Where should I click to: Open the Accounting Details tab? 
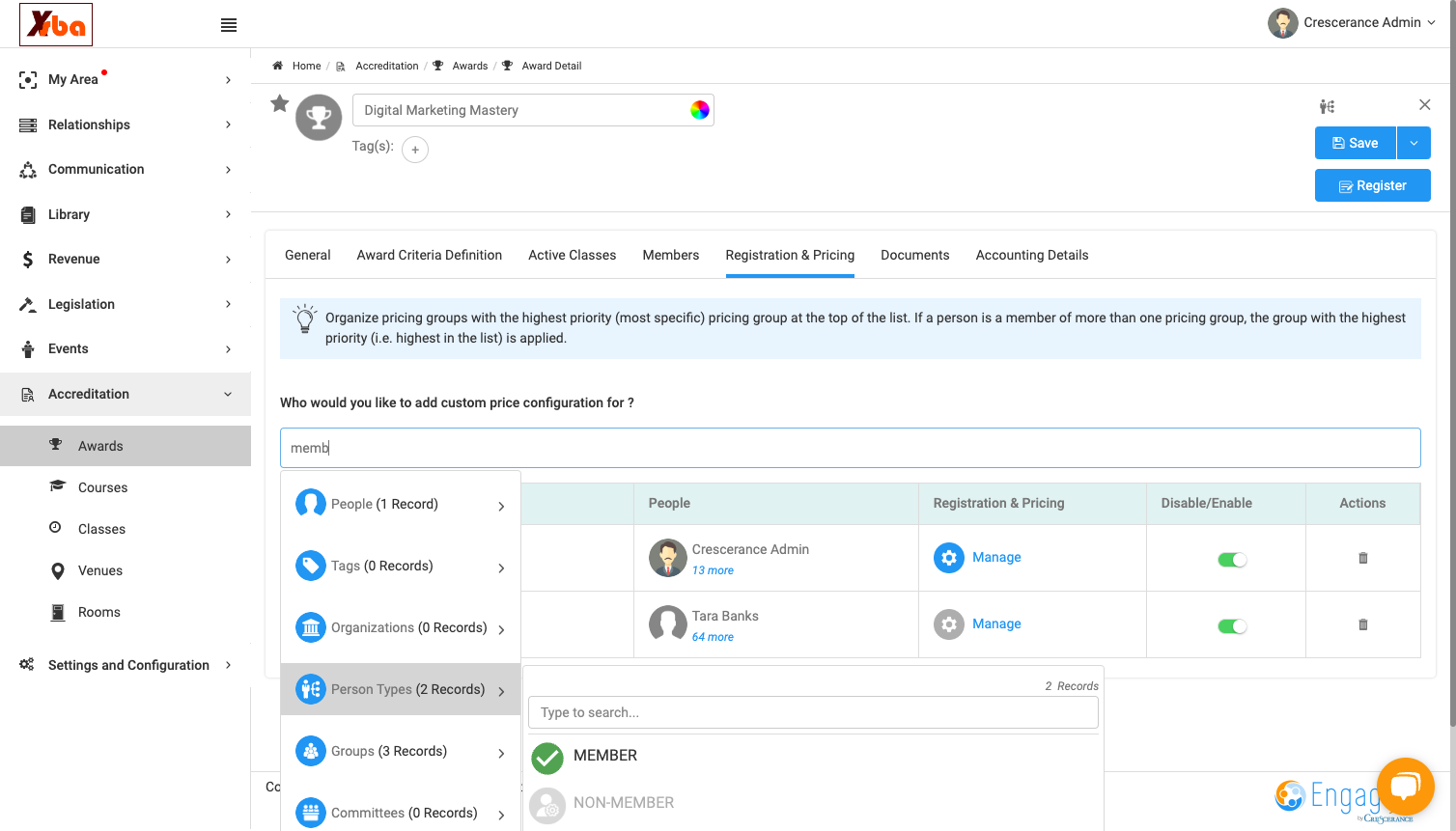tap(1032, 255)
